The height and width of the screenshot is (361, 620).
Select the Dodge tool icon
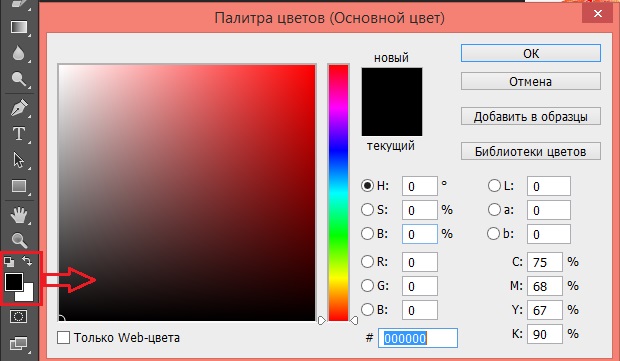[x=19, y=79]
